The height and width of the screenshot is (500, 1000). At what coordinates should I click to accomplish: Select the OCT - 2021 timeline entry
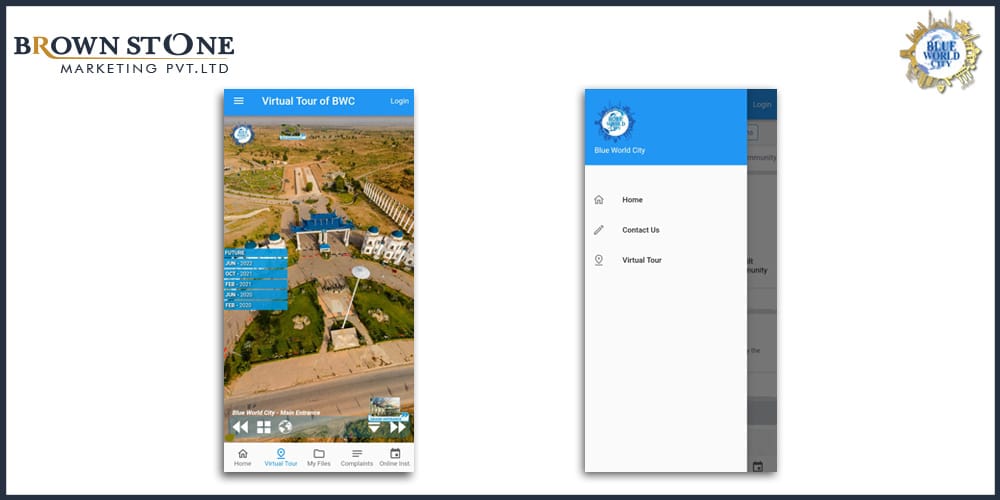[255, 274]
